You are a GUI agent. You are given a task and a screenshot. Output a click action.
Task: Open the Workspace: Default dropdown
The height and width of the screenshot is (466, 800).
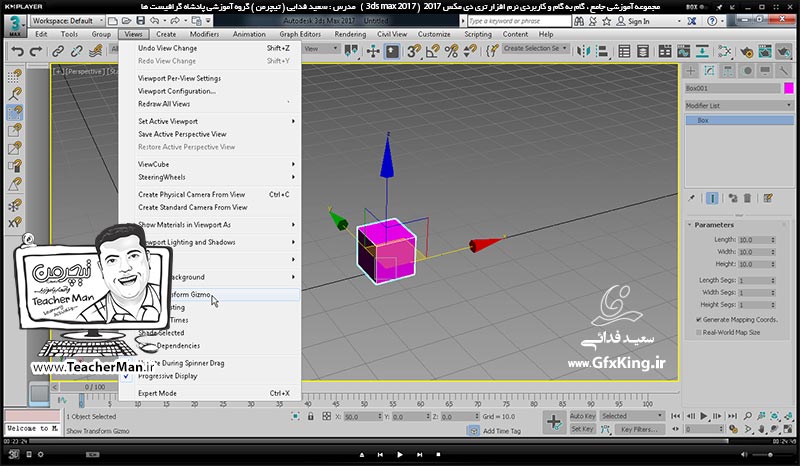(67, 21)
